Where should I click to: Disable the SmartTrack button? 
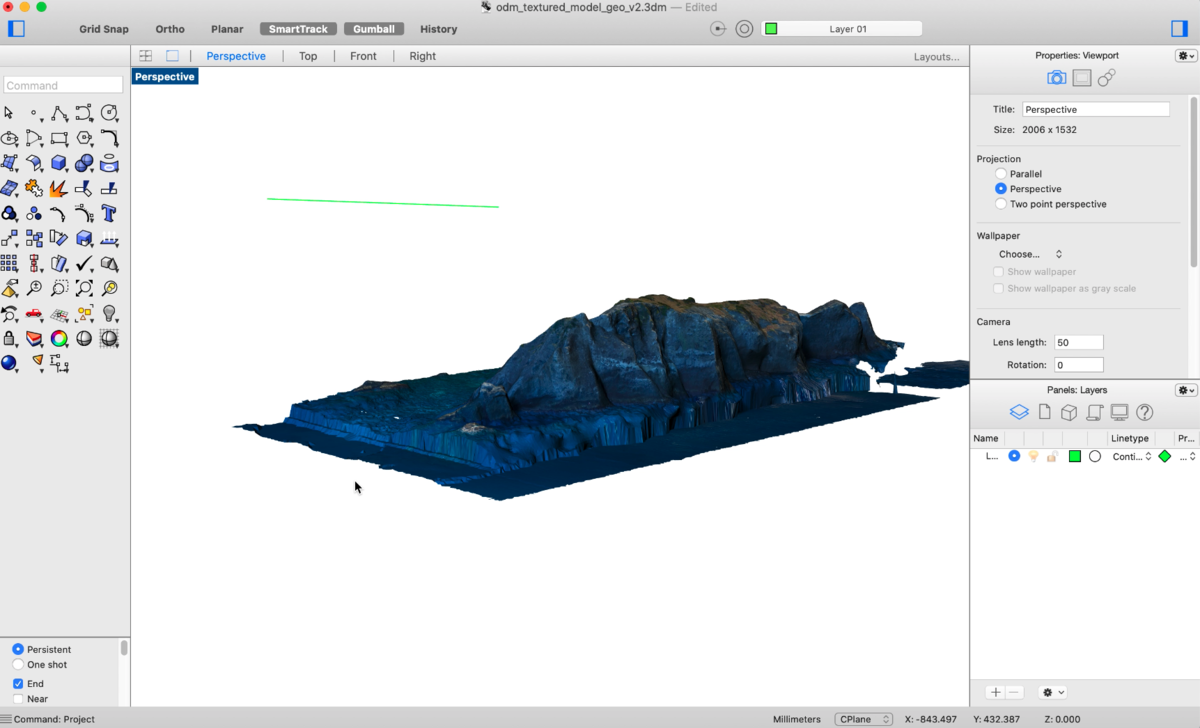pyautogui.click(x=298, y=29)
